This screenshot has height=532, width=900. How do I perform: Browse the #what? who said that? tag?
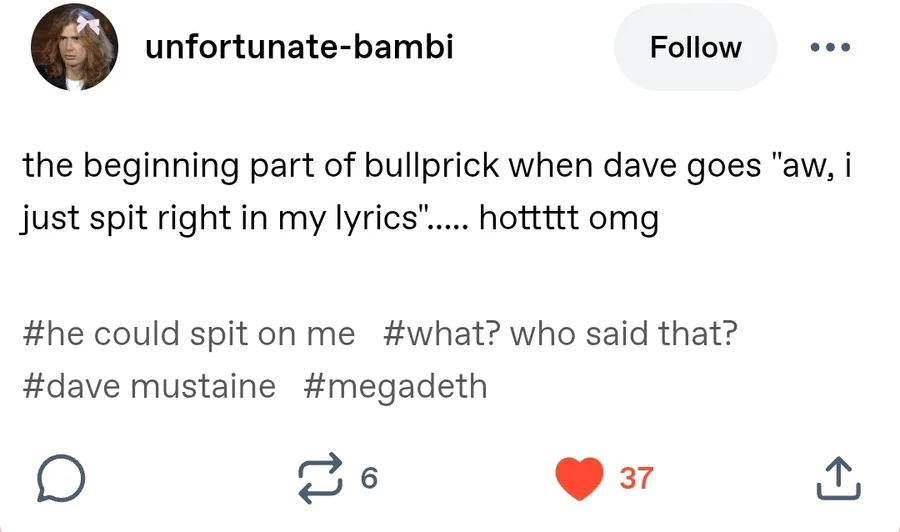[x=560, y=334]
